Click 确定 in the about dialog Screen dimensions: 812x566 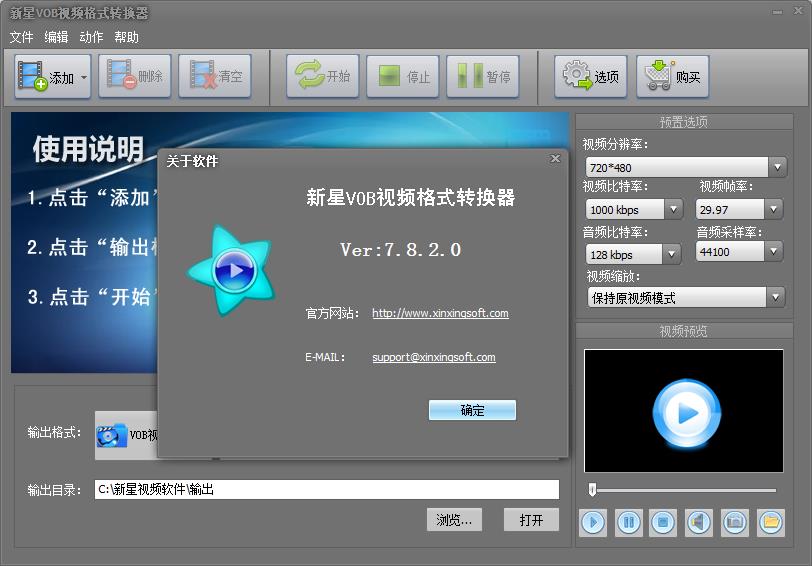[472, 410]
